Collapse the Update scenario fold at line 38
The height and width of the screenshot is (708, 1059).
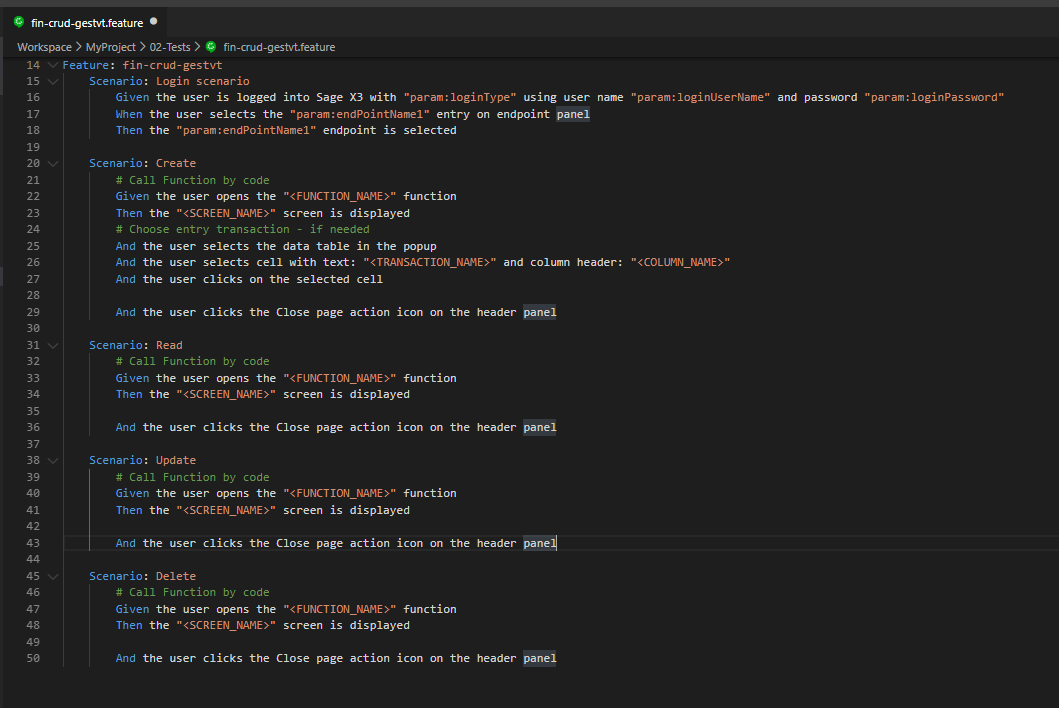(x=53, y=460)
